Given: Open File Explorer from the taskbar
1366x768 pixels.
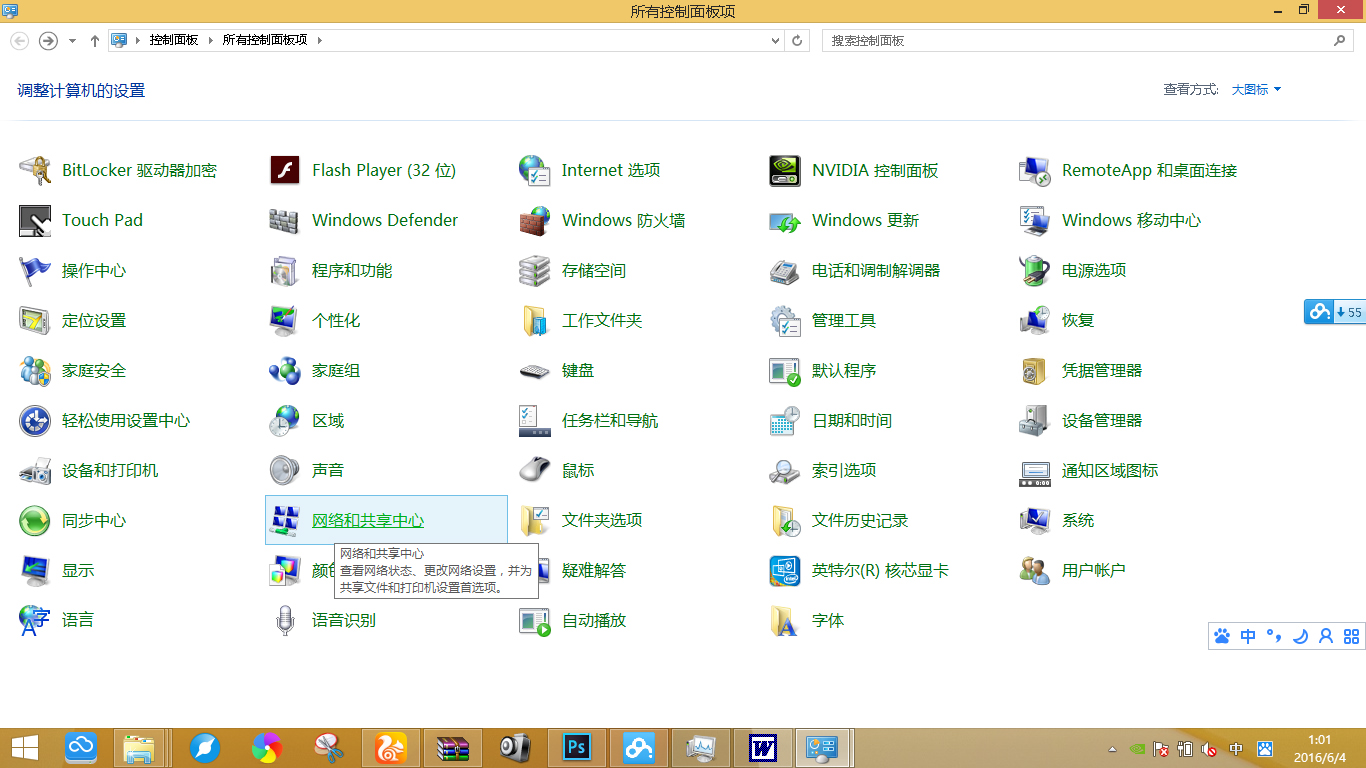Looking at the screenshot, I should point(140,747).
